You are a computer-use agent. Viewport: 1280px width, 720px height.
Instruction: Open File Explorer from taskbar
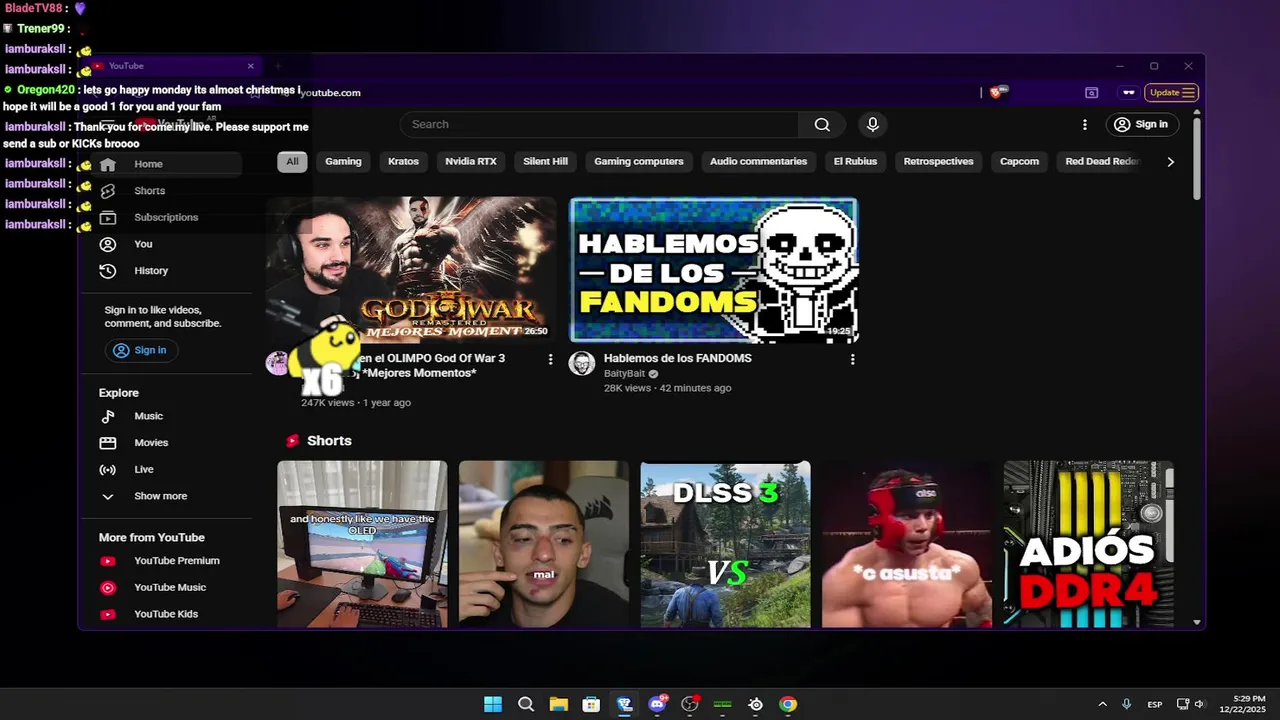point(558,704)
